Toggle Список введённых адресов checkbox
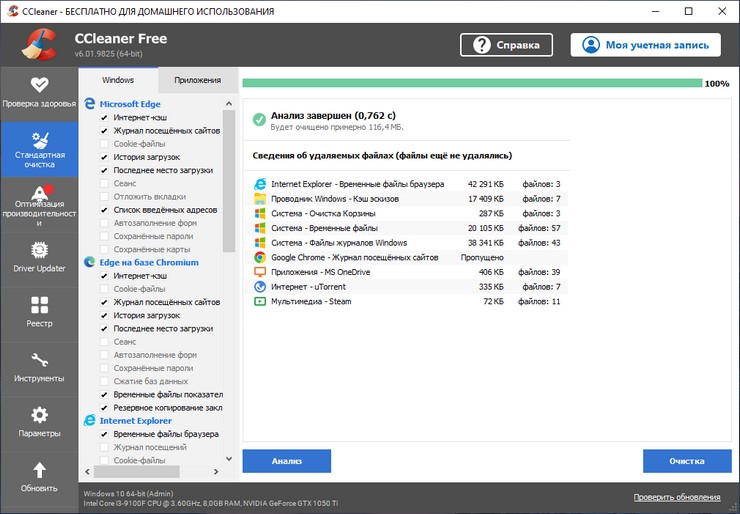Image resolution: width=740 pixels, height=514 pixels. (x=104, y=210)
